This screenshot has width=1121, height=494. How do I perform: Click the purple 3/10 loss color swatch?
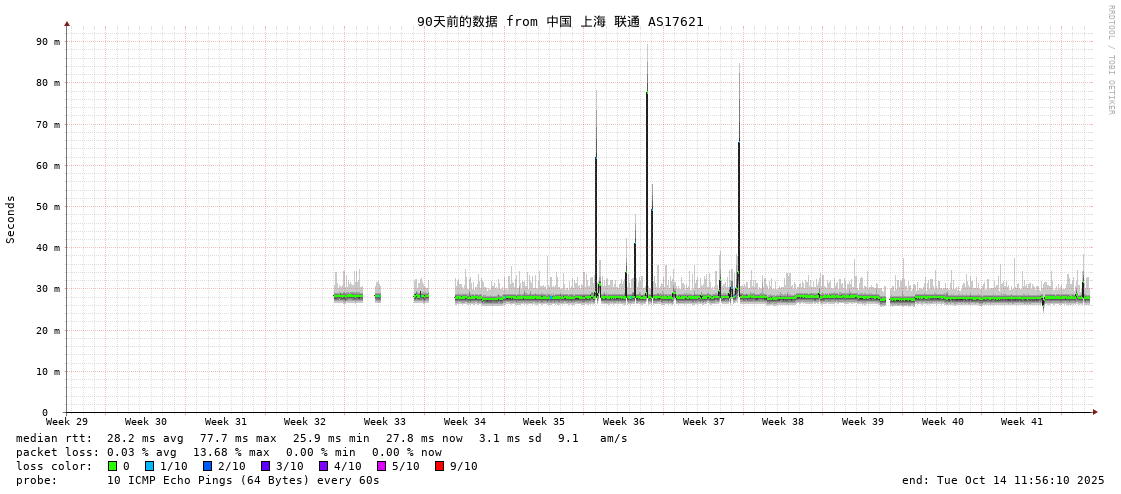click(x=265, y=466)
